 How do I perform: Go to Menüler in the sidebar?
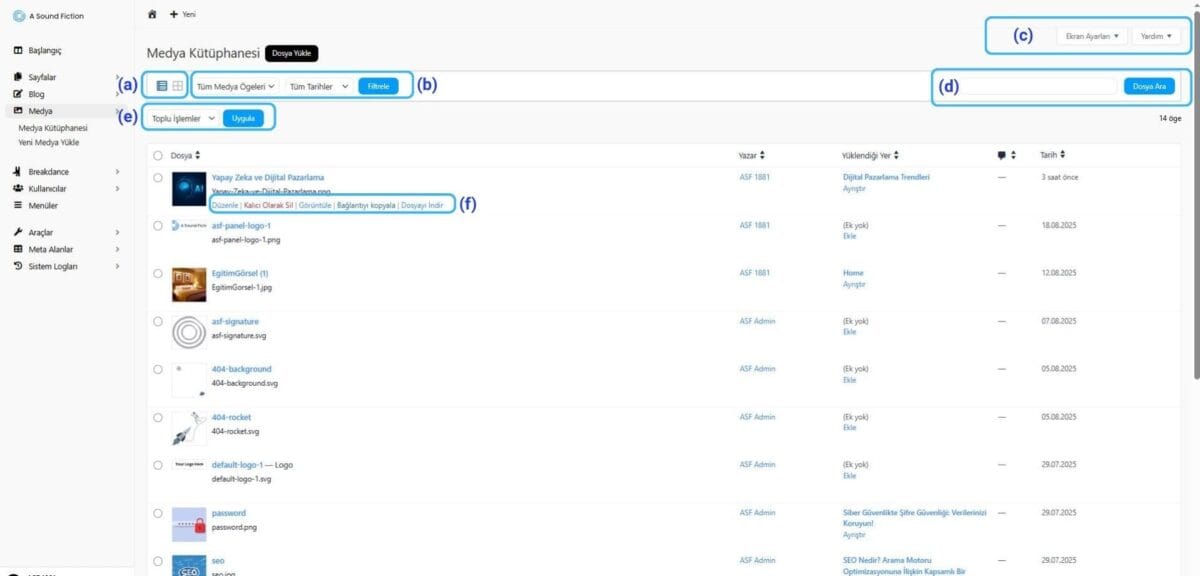click(43, 205)
